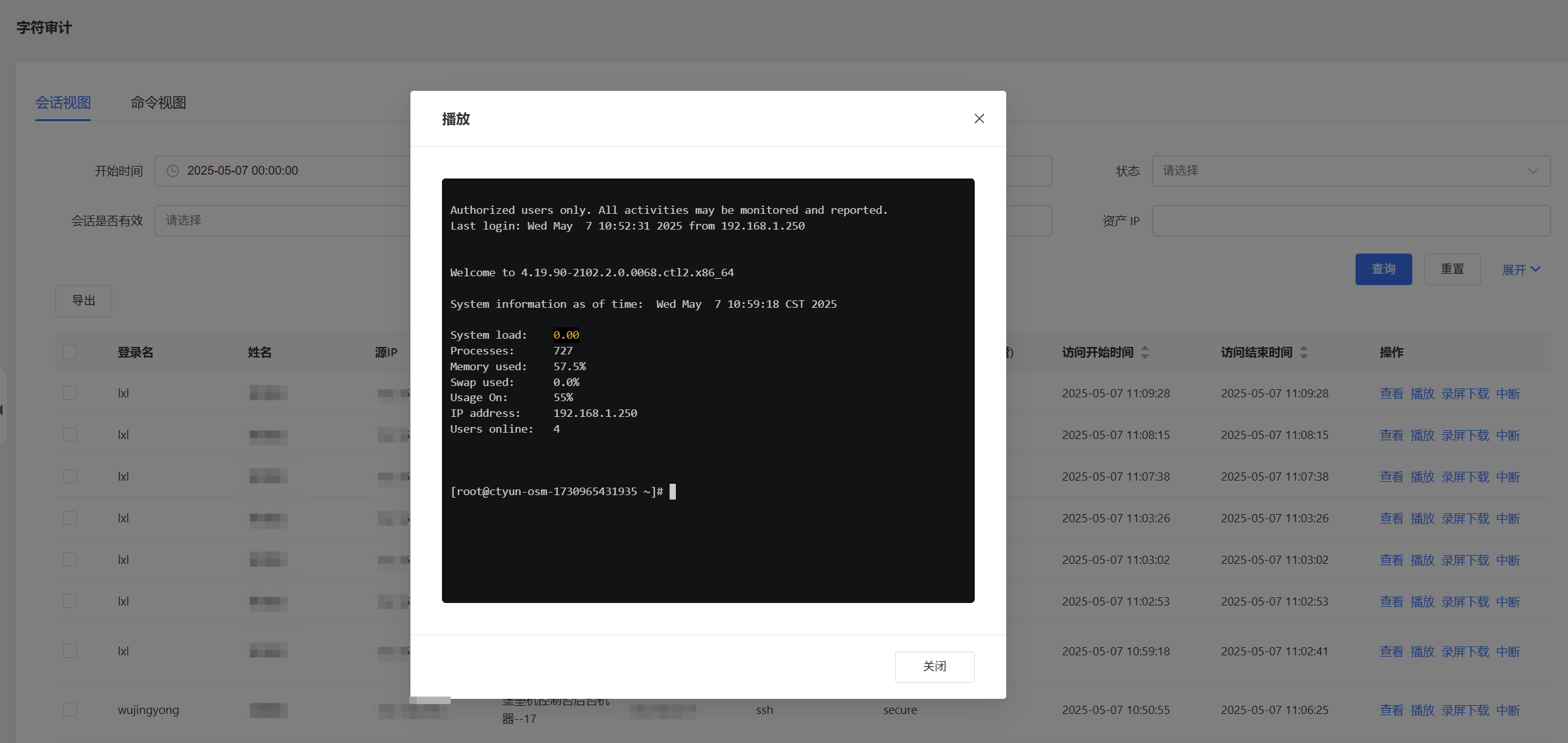This screenshot has height=743, width=1568.
Task: Check the first lxl row checkbox
Action: (x=70, y=393)
